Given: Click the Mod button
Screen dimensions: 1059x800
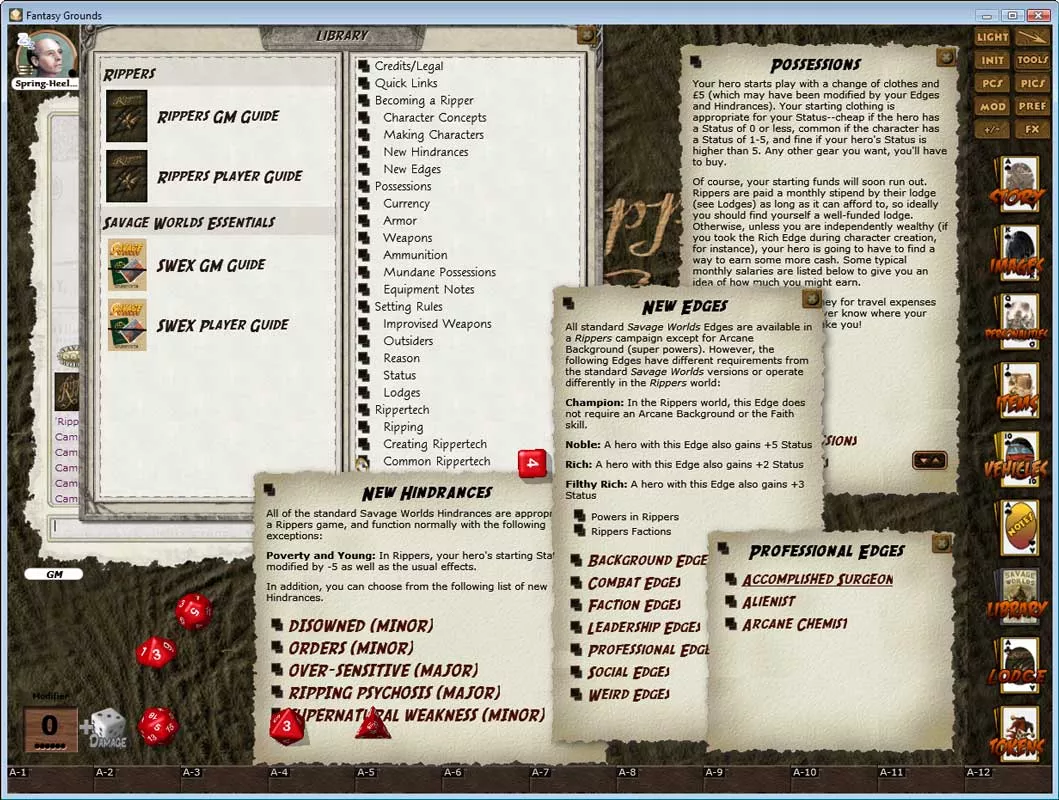Looking at the screenshot, I should coord(991,106).
